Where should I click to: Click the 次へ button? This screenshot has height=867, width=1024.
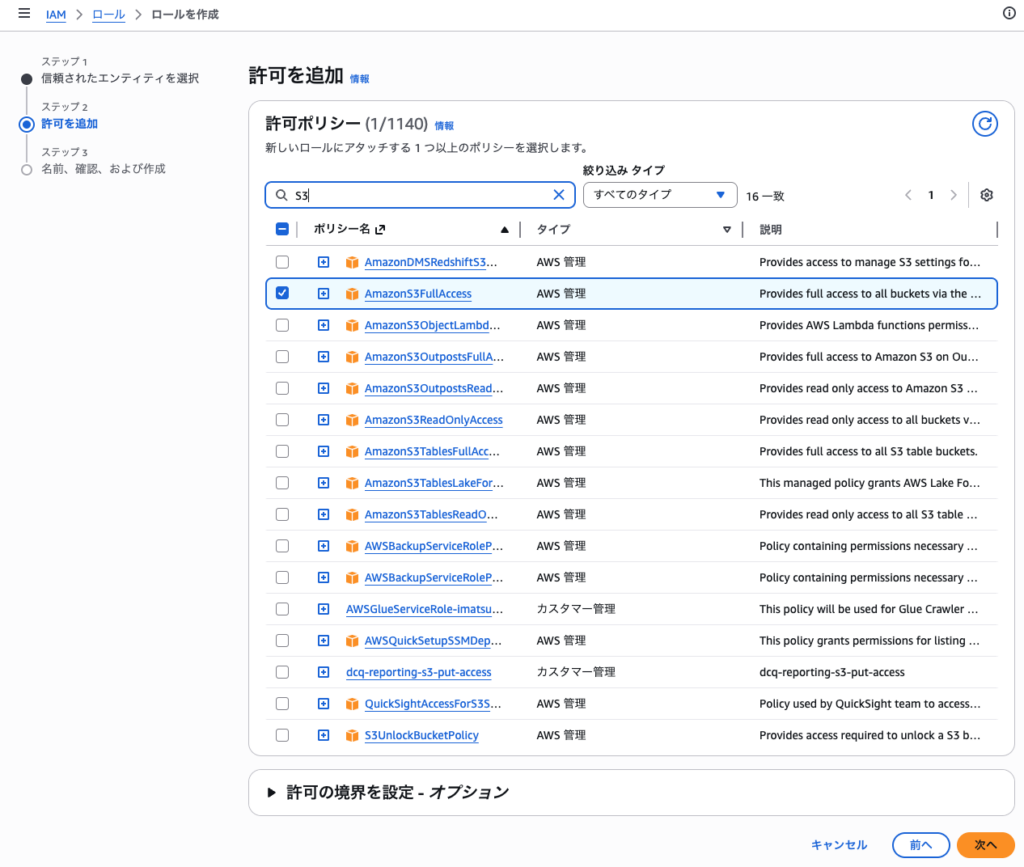pos(985,845)
